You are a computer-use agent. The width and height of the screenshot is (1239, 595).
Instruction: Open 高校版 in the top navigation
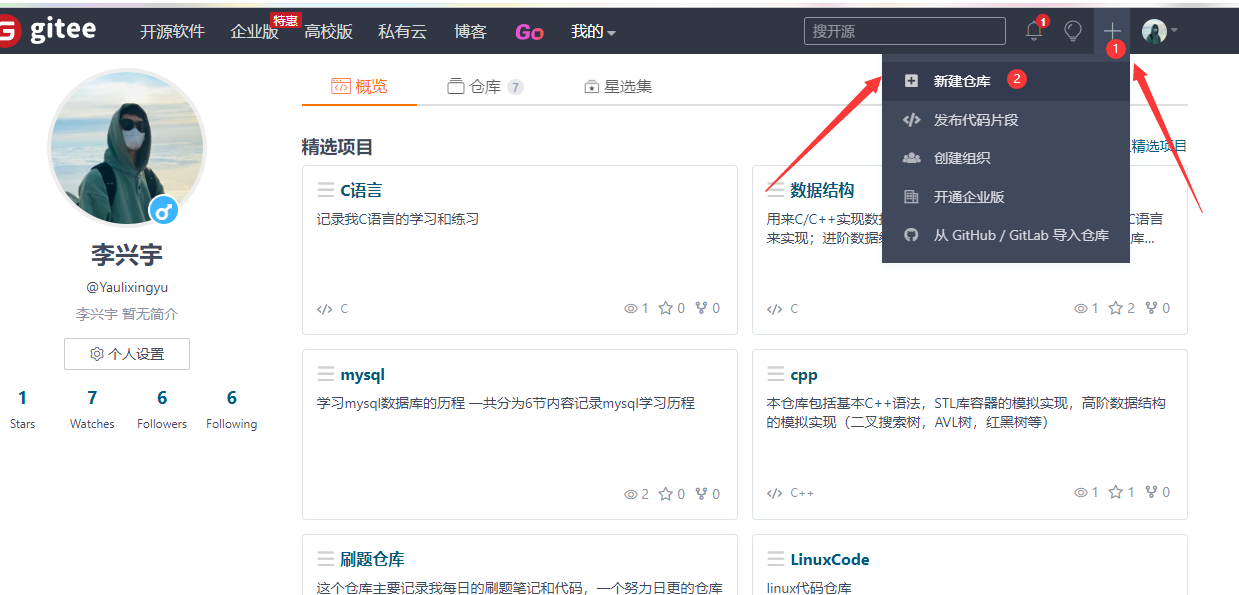coord(329,32)
